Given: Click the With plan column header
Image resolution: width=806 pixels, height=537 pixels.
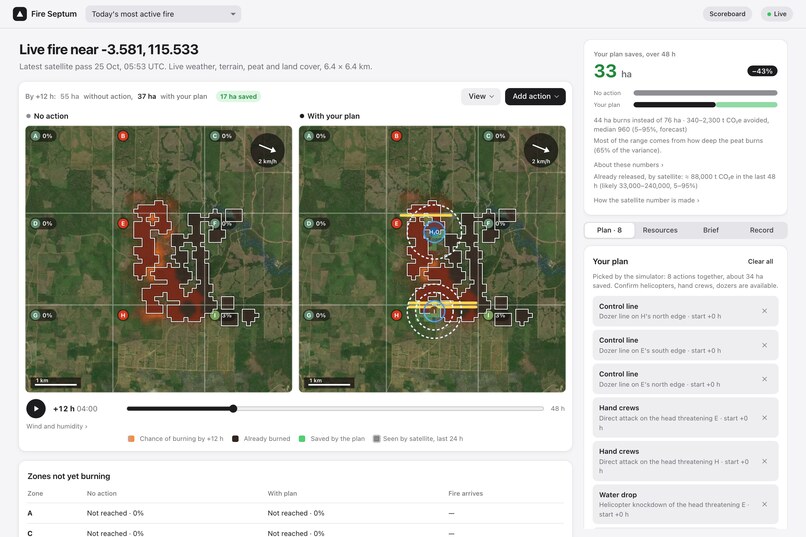Looking at the screenshot, I should [x=282, y=493].
